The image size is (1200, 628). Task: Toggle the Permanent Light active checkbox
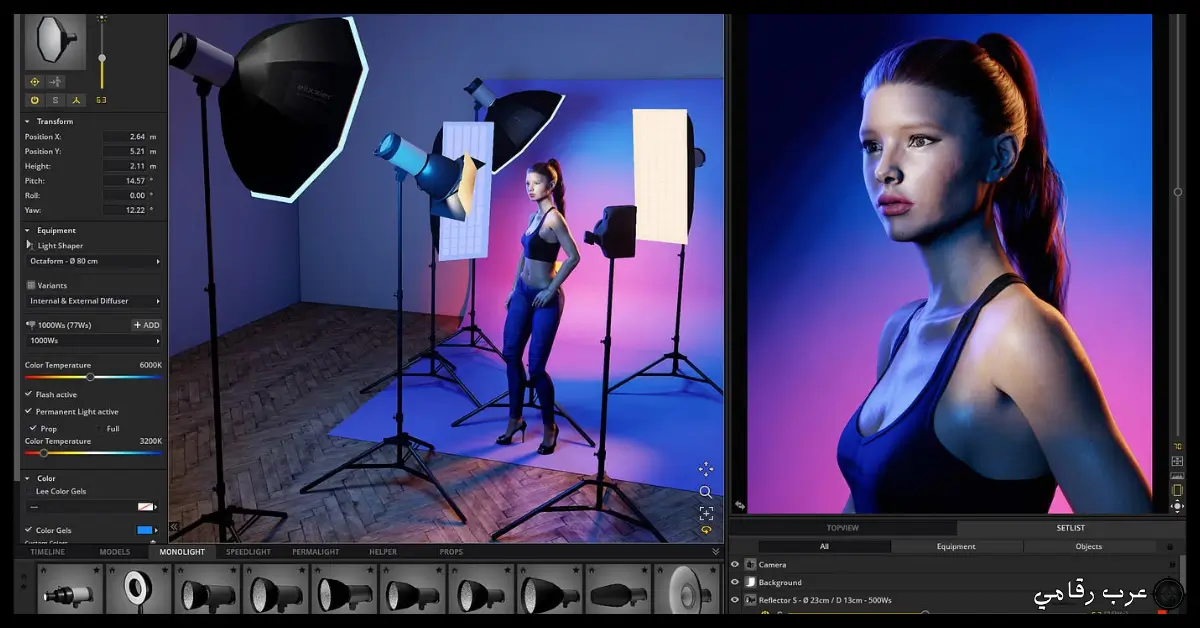coord(28,411)
